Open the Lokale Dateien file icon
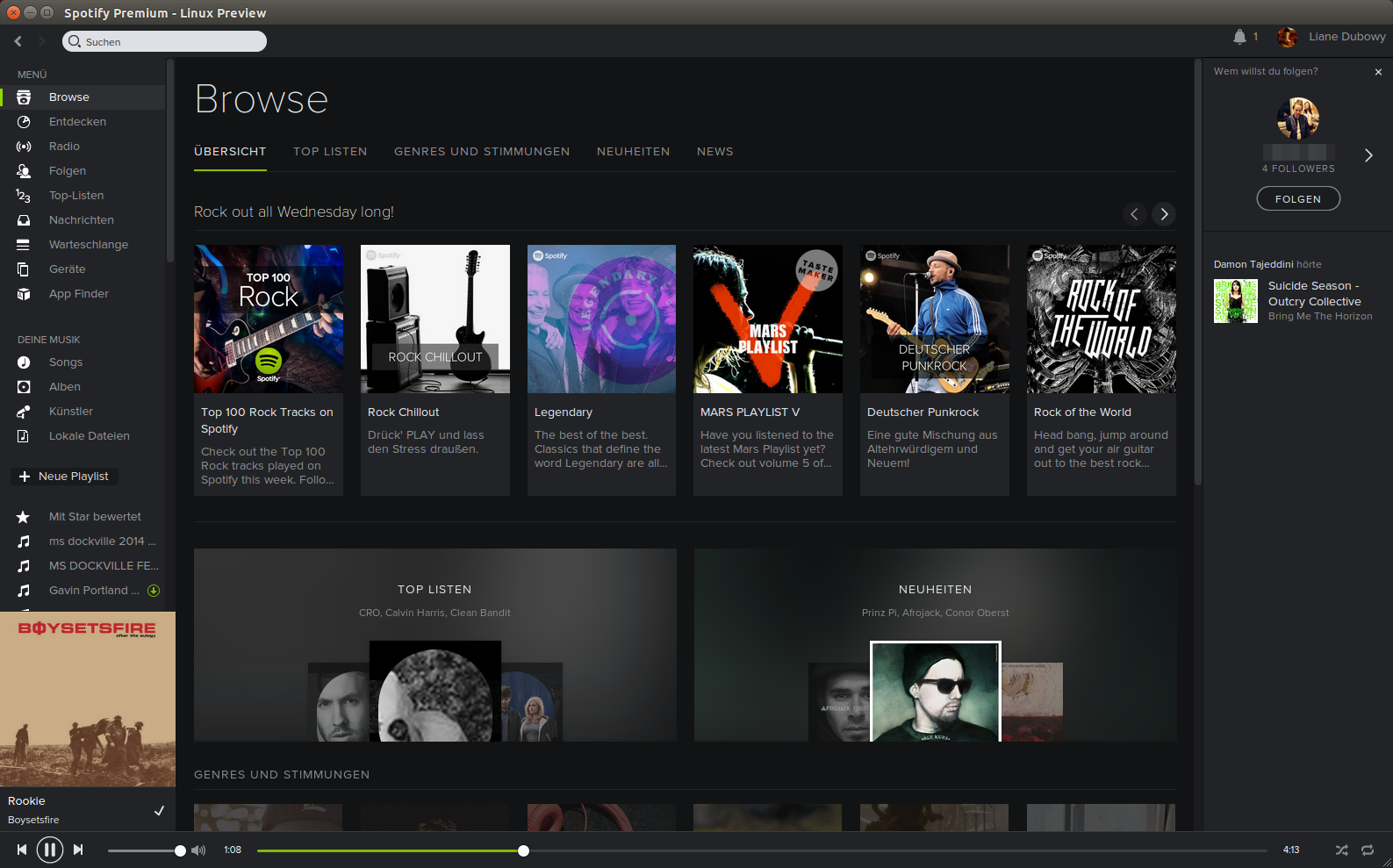This screenshot has height=868, width=1393. 24,436
